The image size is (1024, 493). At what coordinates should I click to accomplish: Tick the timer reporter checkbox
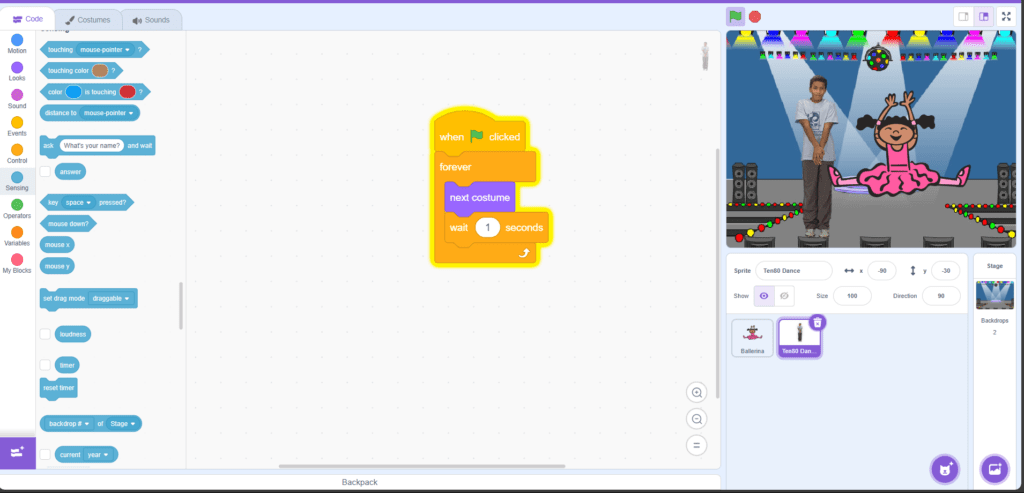(x=45, y=365)
